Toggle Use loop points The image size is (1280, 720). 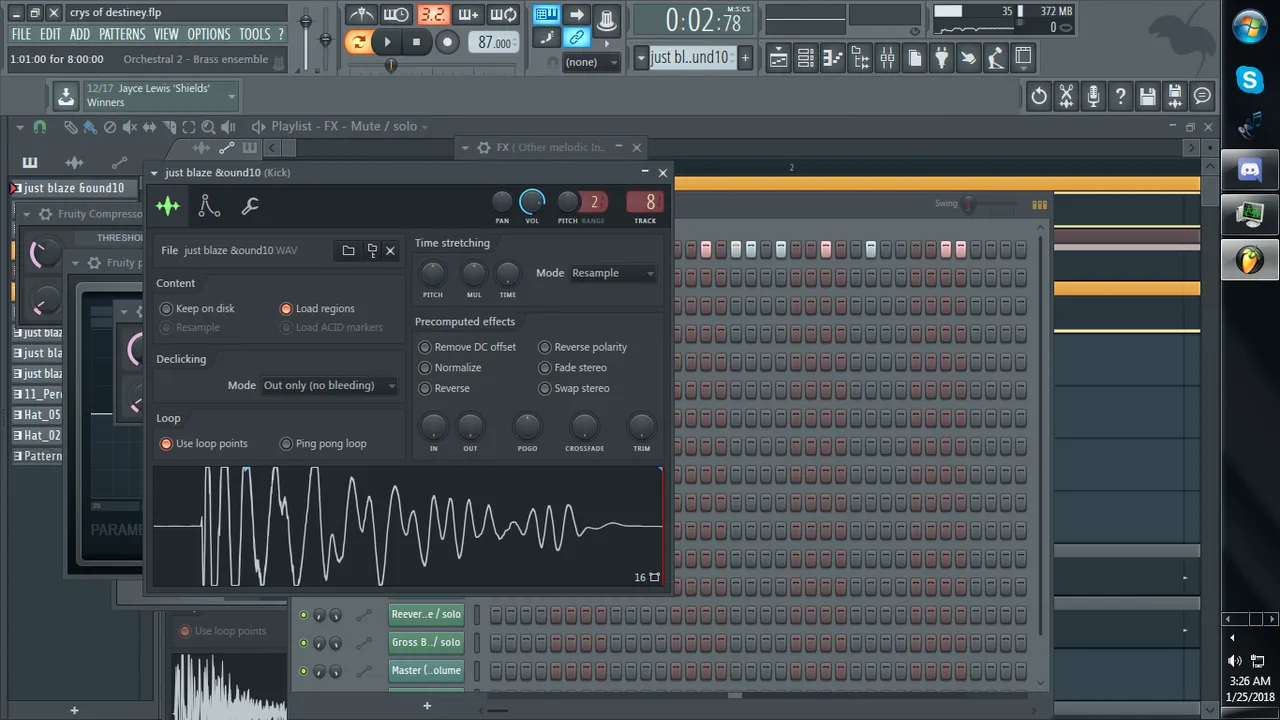tap(204, 444)
